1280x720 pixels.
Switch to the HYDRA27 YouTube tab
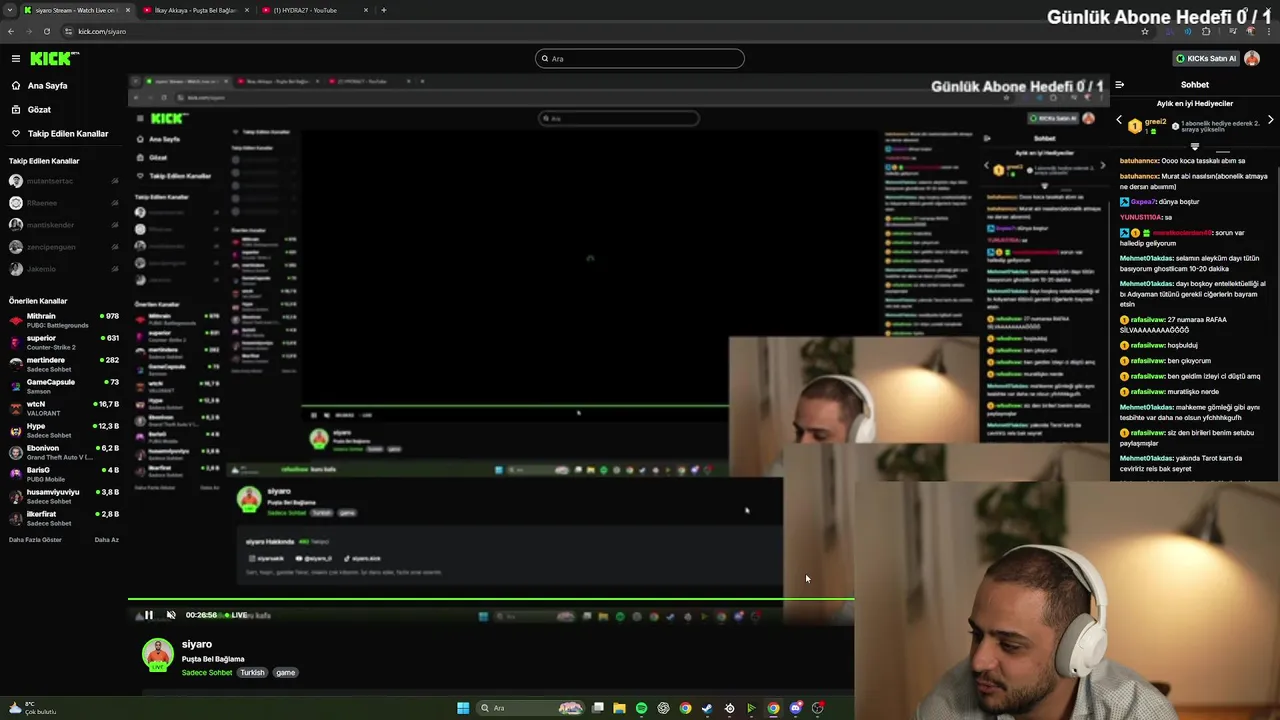click(315, 10)
